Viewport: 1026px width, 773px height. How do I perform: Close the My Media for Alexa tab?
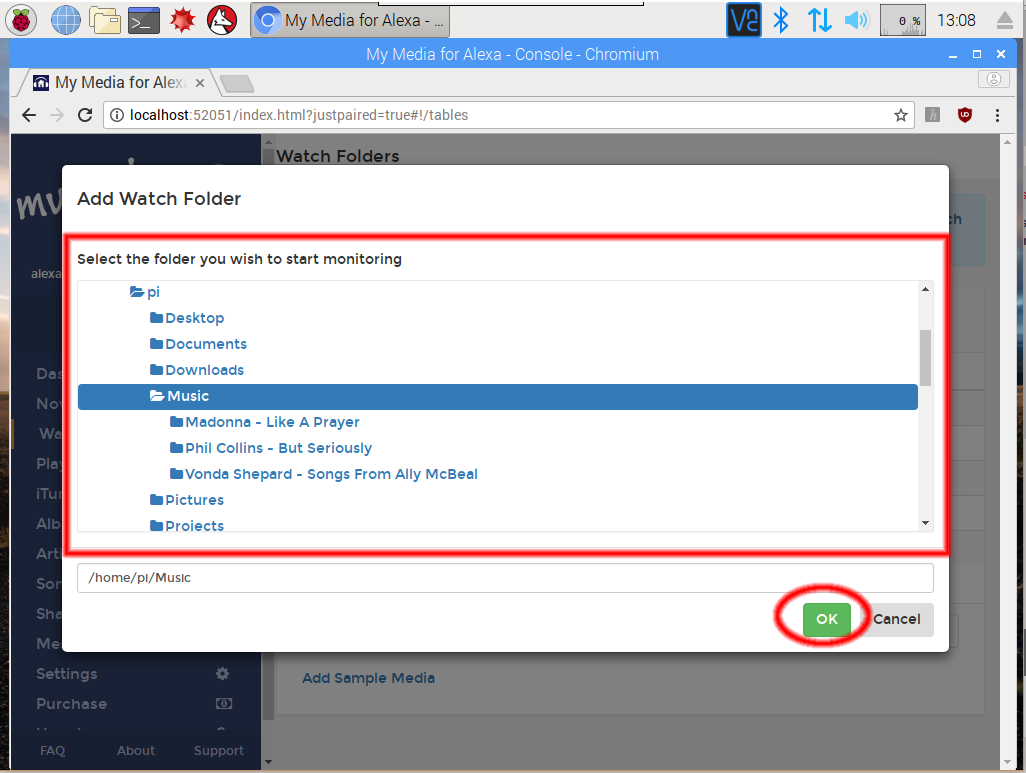tap(200, 83)
